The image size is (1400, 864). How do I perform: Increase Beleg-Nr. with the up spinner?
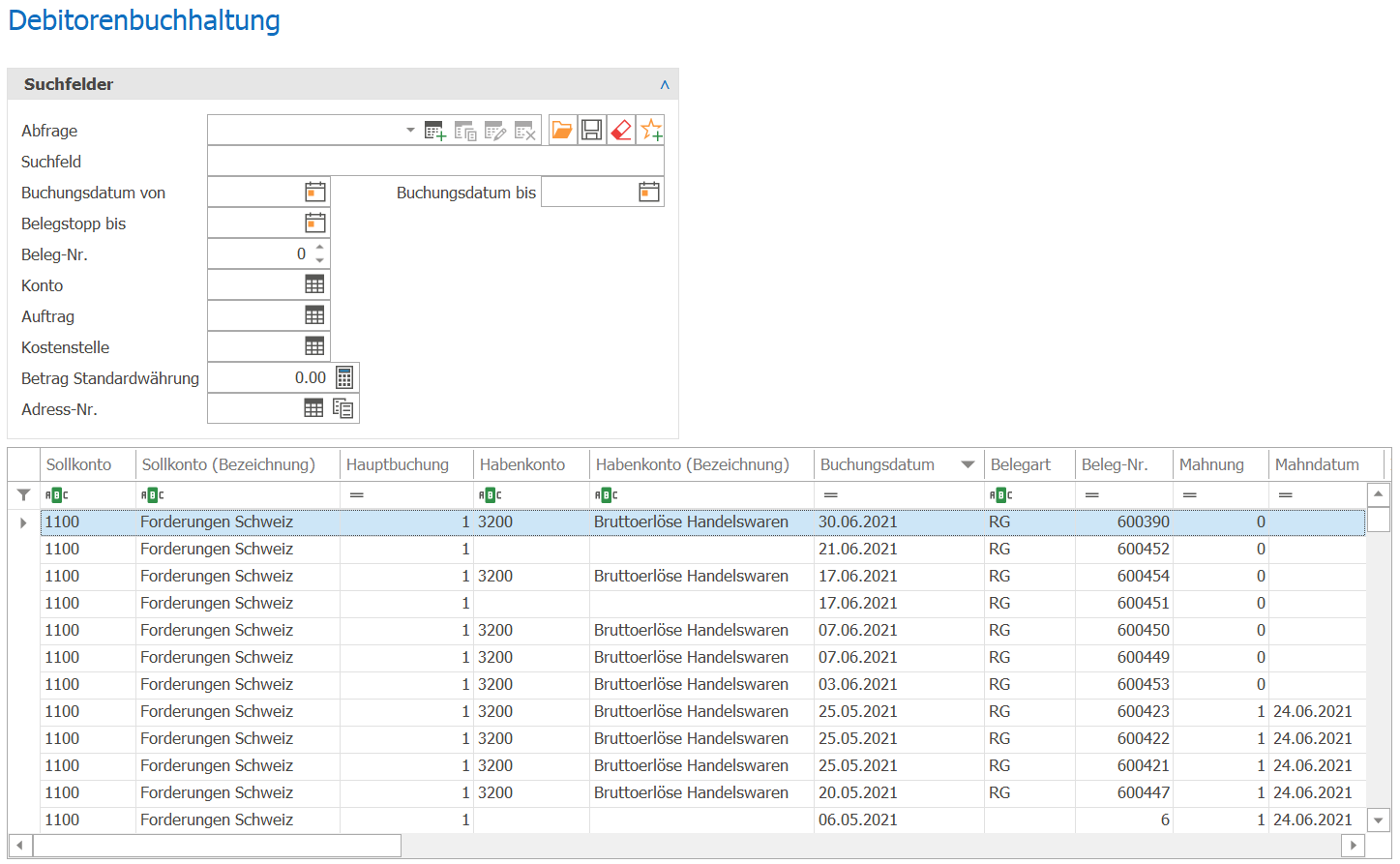point(319,247)
